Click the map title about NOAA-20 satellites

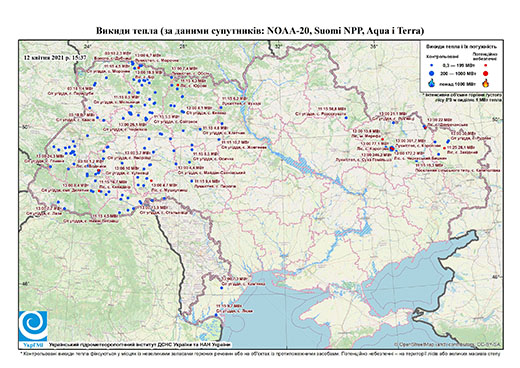tap(260, 31)
